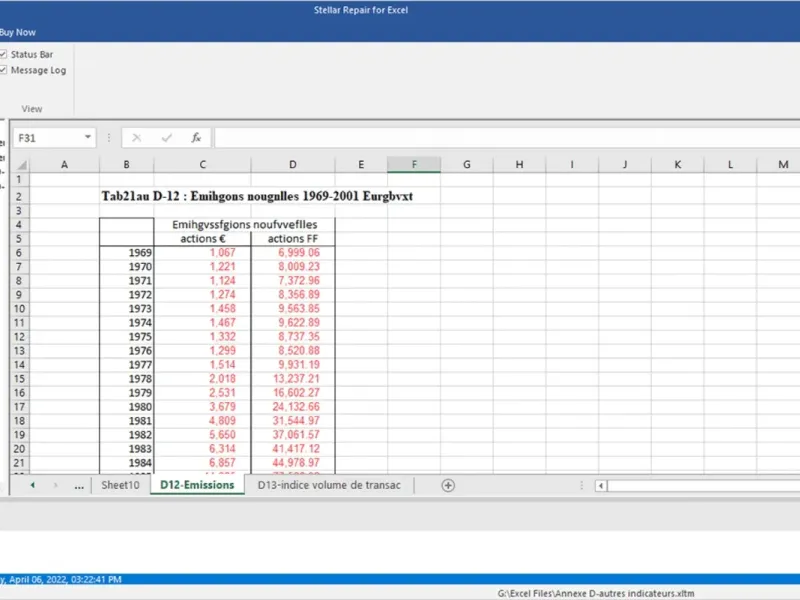Open the D13-indice volume de transac tab
This screenshot has width=800, height=600.
click(x=329, y=485)
